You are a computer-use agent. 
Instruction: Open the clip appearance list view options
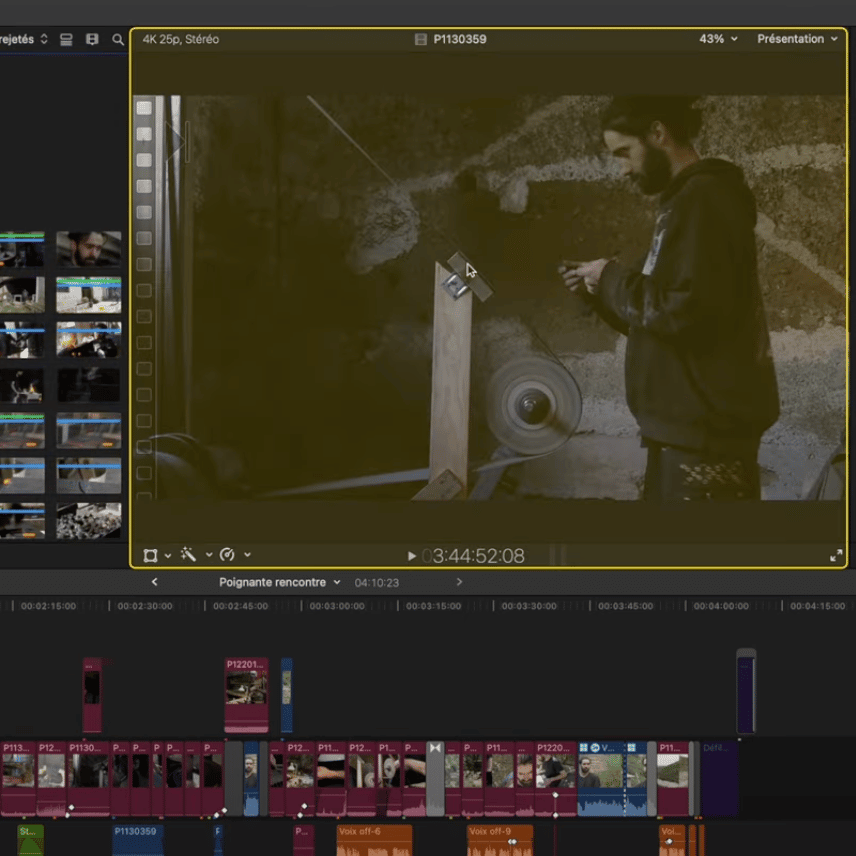[x=66, y=39]
